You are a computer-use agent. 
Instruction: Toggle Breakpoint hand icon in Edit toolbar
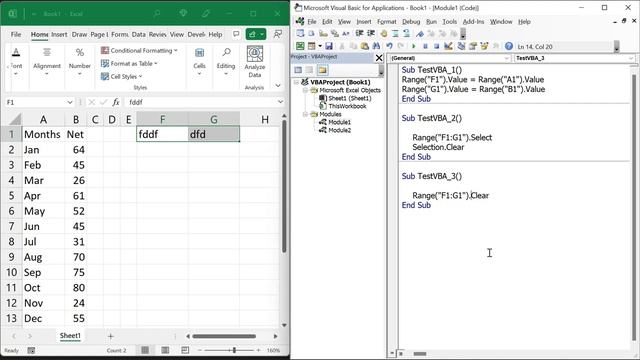click(384, 33)
